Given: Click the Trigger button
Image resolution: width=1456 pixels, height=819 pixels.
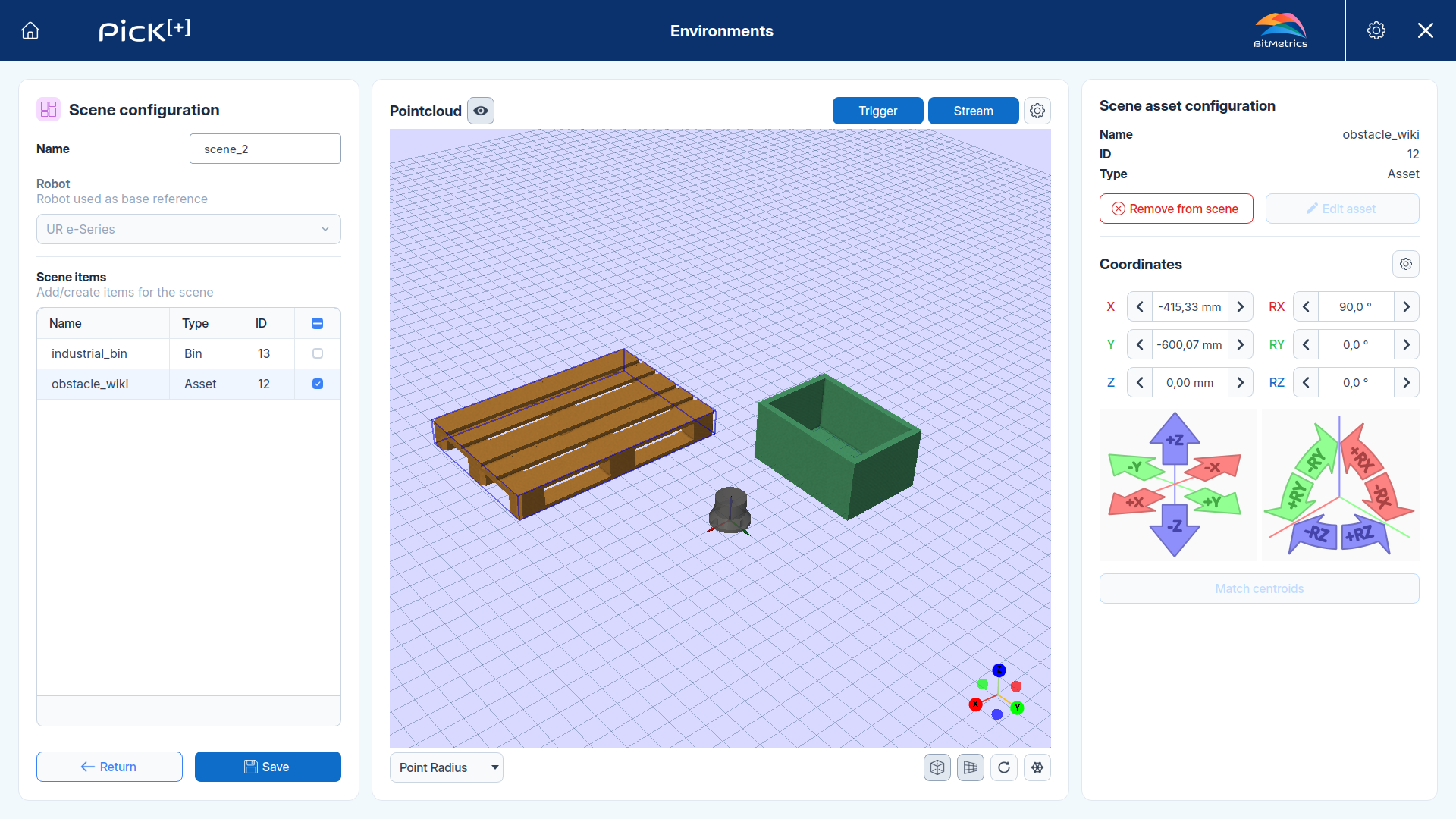Looking at the screenshot, I should pos(878,111).
